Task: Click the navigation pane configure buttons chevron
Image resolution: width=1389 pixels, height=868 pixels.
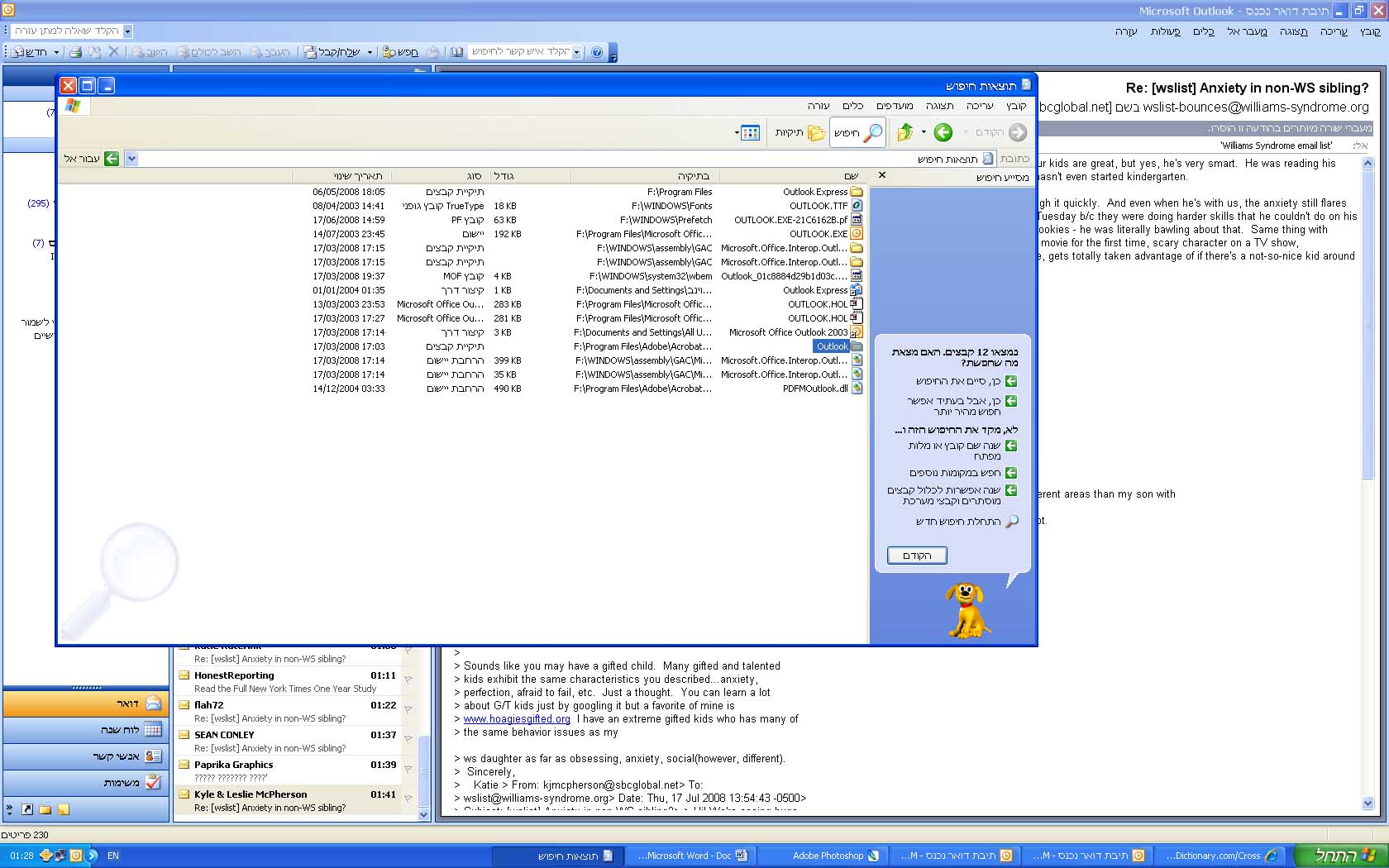Action: click(x=9, y=810)
